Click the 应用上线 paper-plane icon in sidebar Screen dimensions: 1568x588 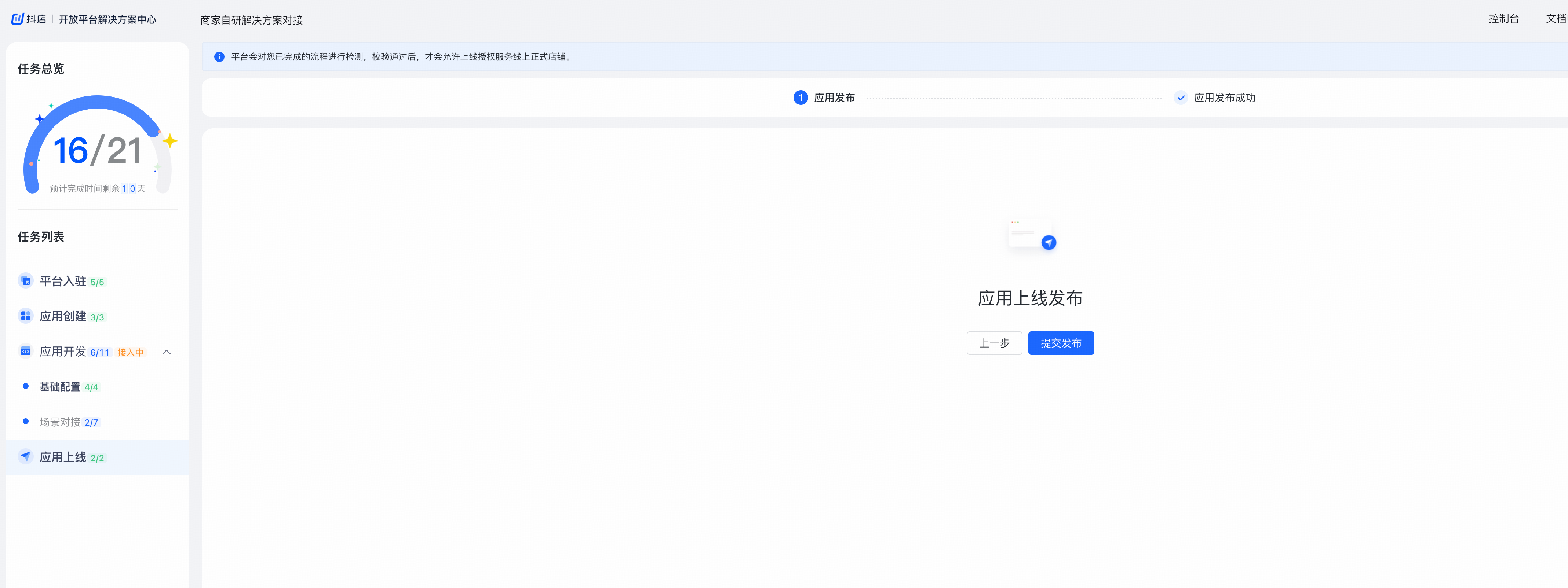point(26,456)
